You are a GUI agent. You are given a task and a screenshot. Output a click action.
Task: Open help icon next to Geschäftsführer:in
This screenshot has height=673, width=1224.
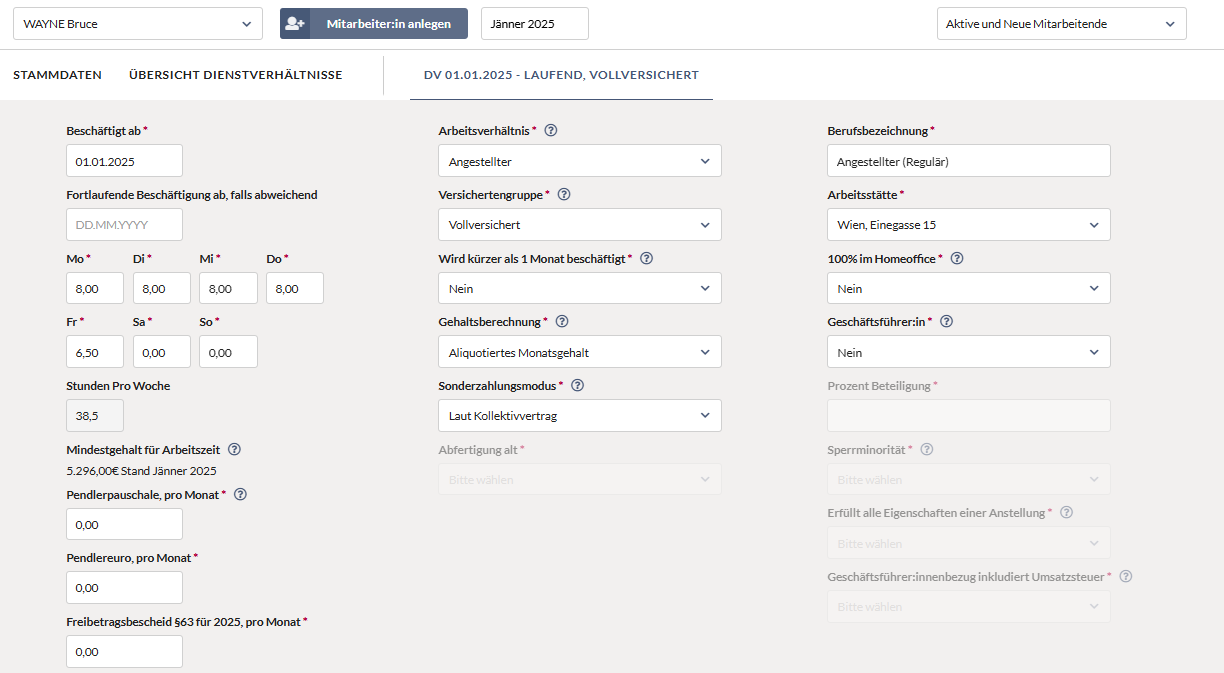947,322
